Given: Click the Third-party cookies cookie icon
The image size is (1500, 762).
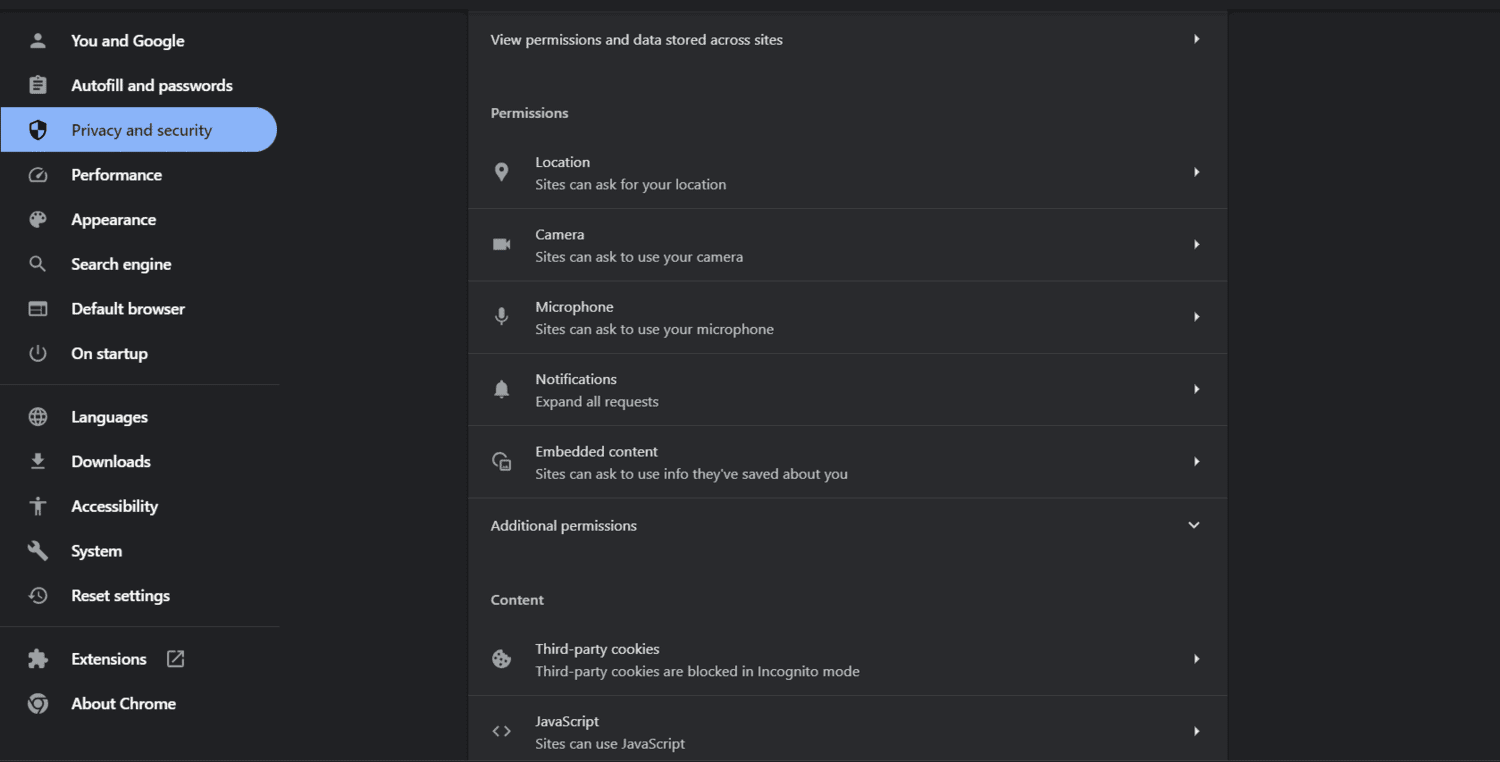Looking at the screenshot, I should pos(502,659).
